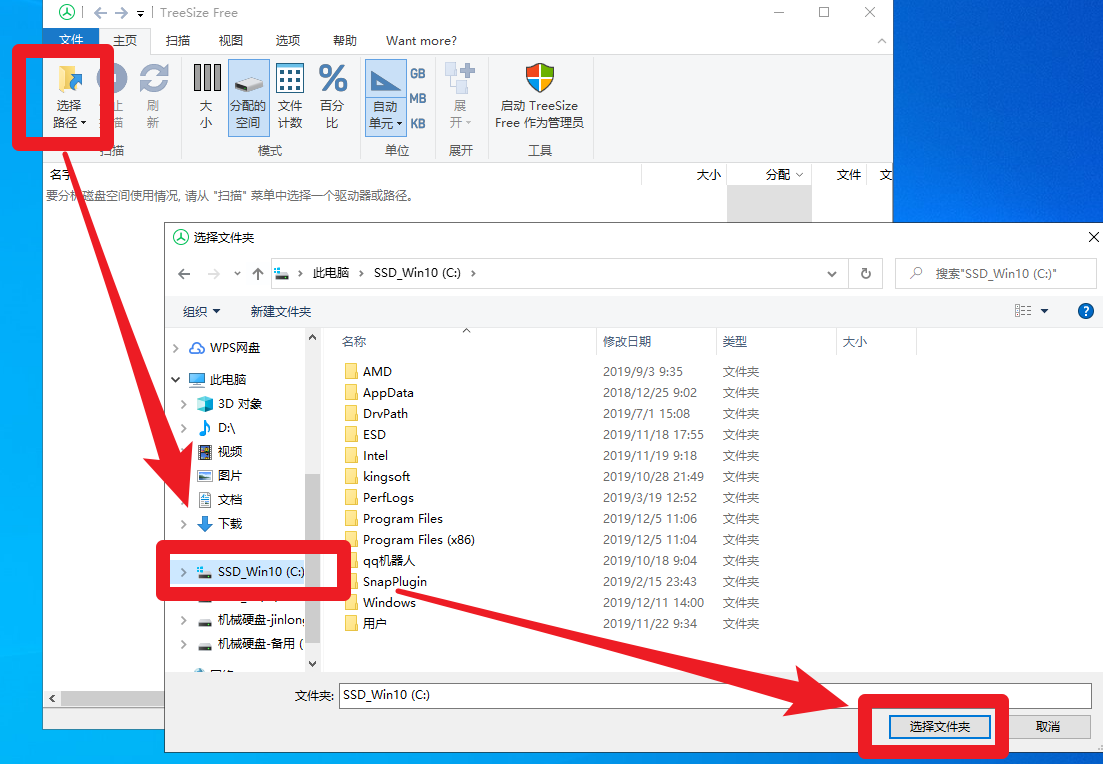Collapse the 此电脑 tree node
The height and width of the screenshot is (764, 1103).
[176, 380]
